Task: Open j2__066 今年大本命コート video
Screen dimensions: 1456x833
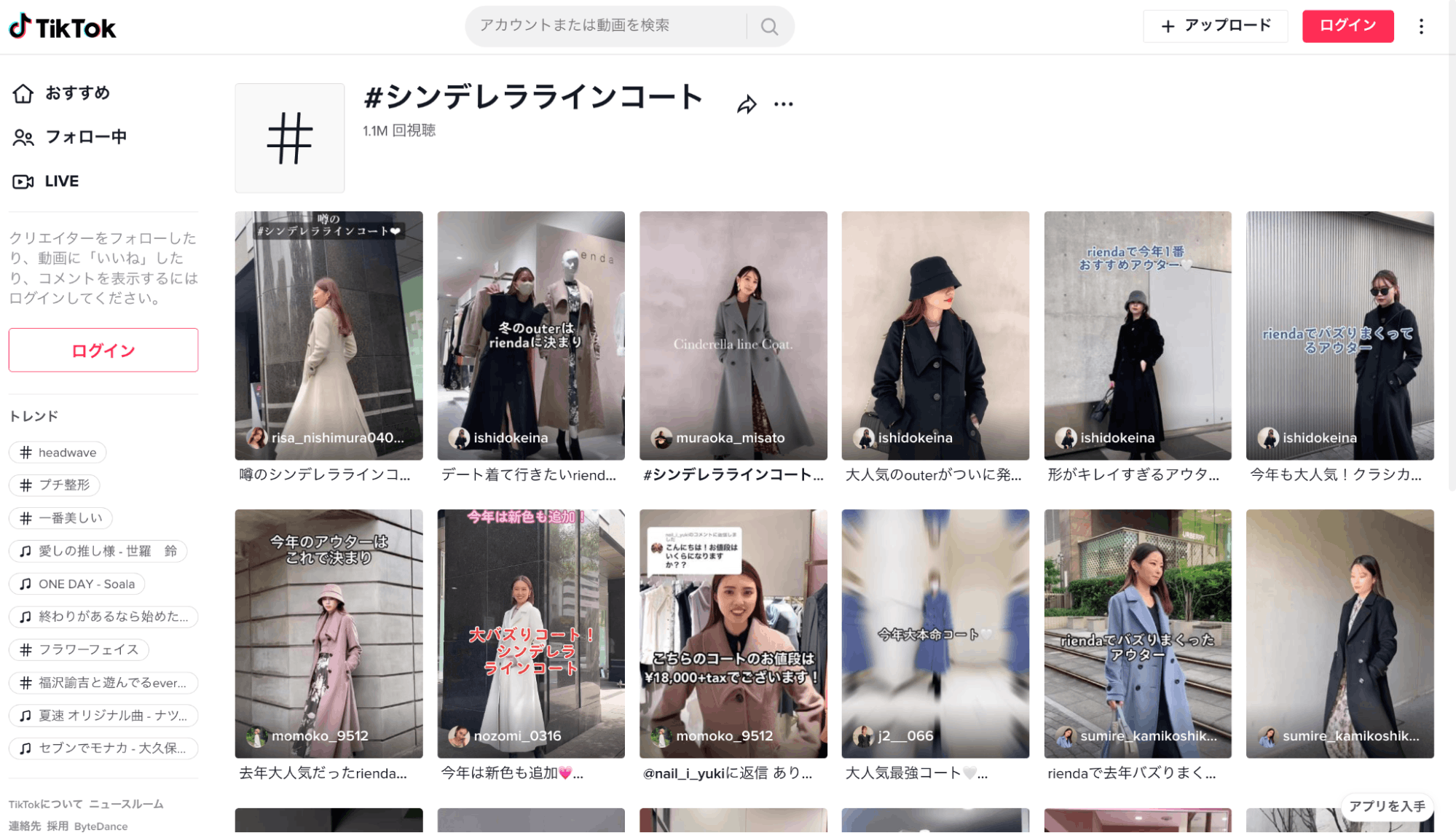Action: click(935, 633)
